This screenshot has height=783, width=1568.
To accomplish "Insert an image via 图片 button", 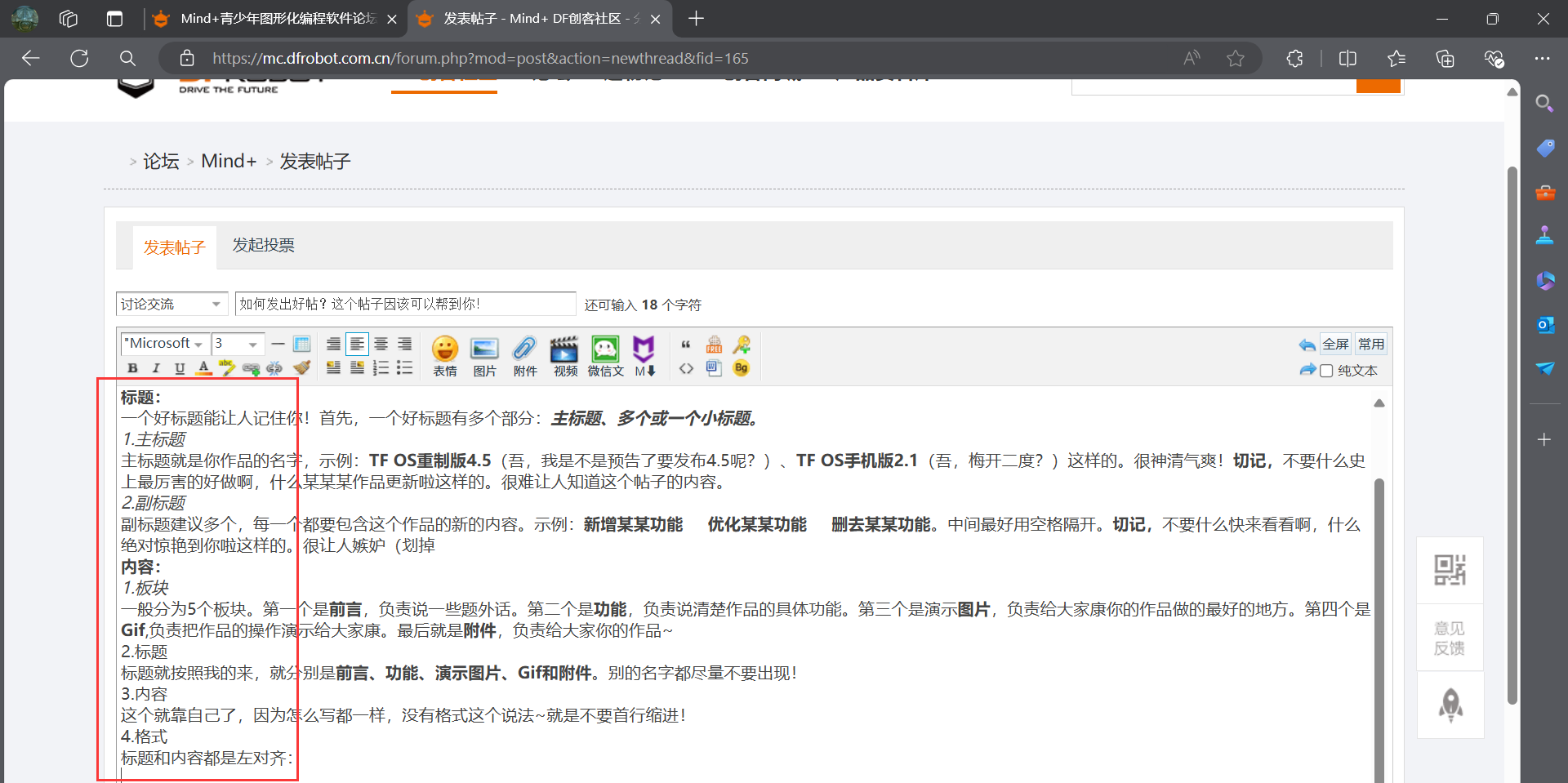I will click(x=484, y=356).
